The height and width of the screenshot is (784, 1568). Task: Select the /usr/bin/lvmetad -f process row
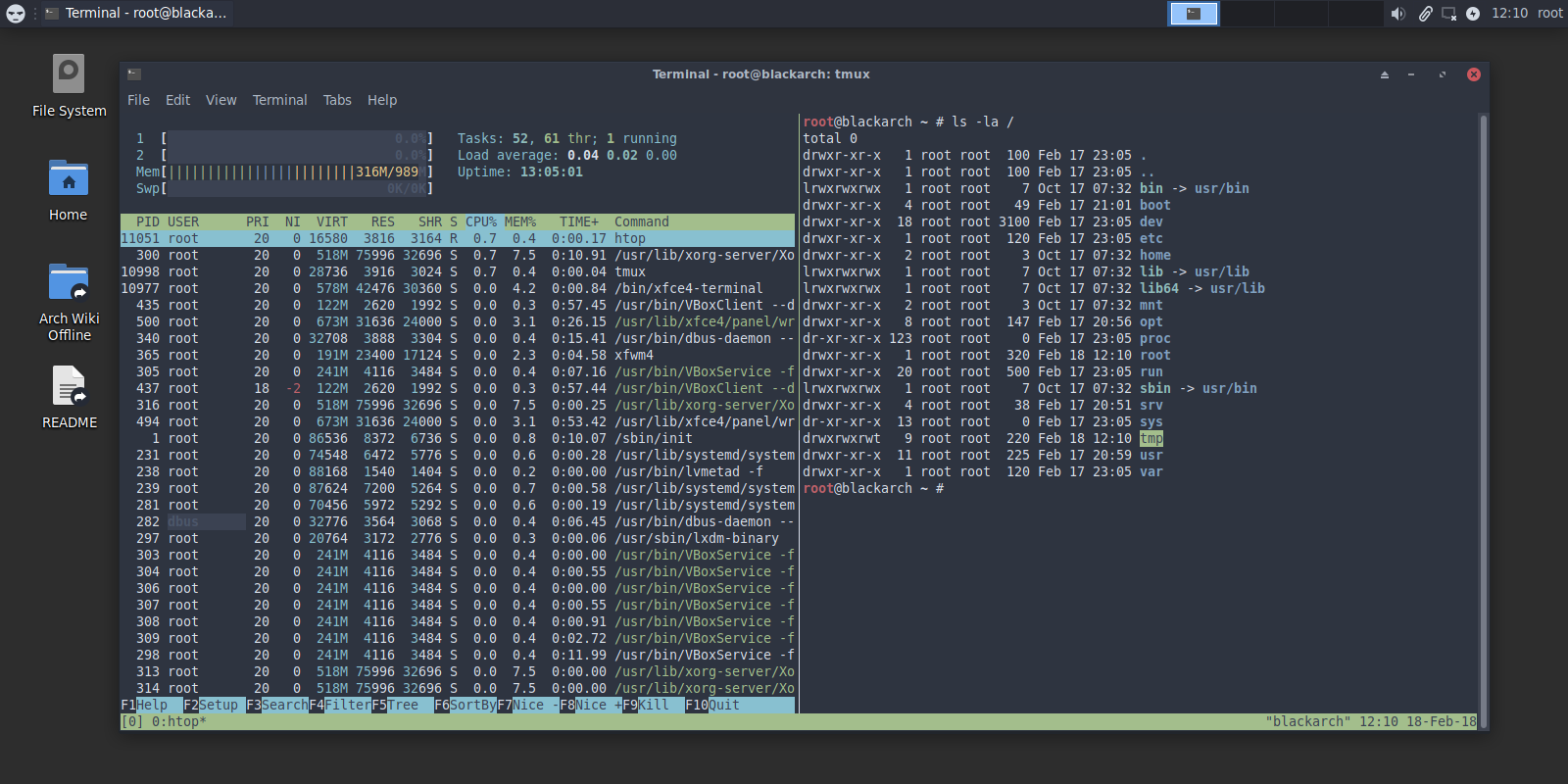tap(458, 471)
